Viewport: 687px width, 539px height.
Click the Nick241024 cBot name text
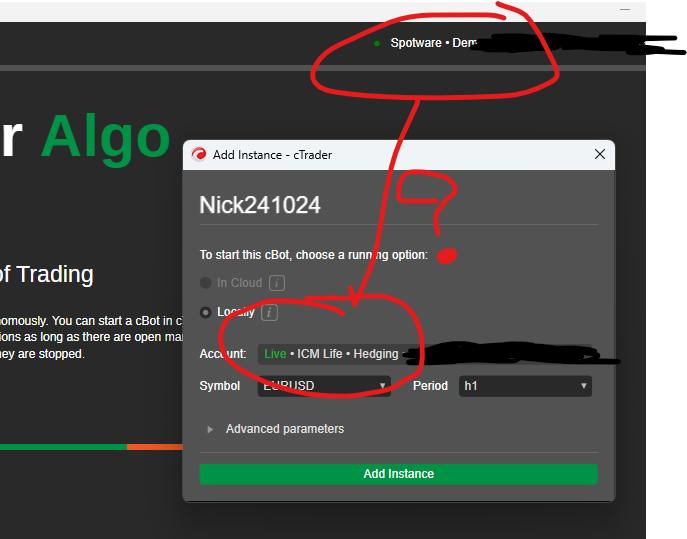260,205
